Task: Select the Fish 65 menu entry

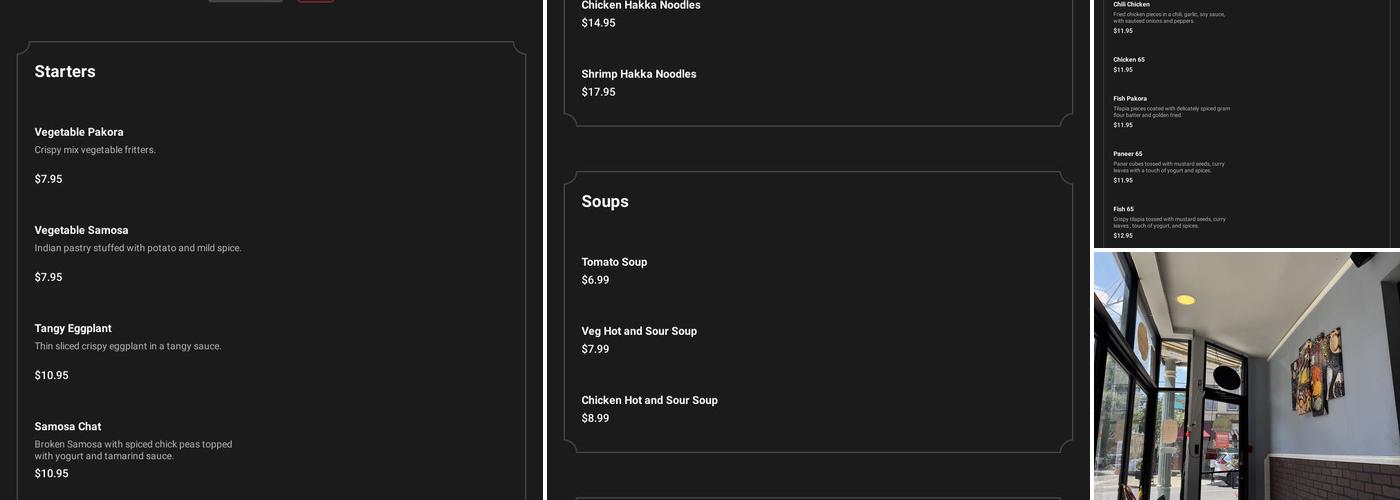Action: [x=1124, y=209]
